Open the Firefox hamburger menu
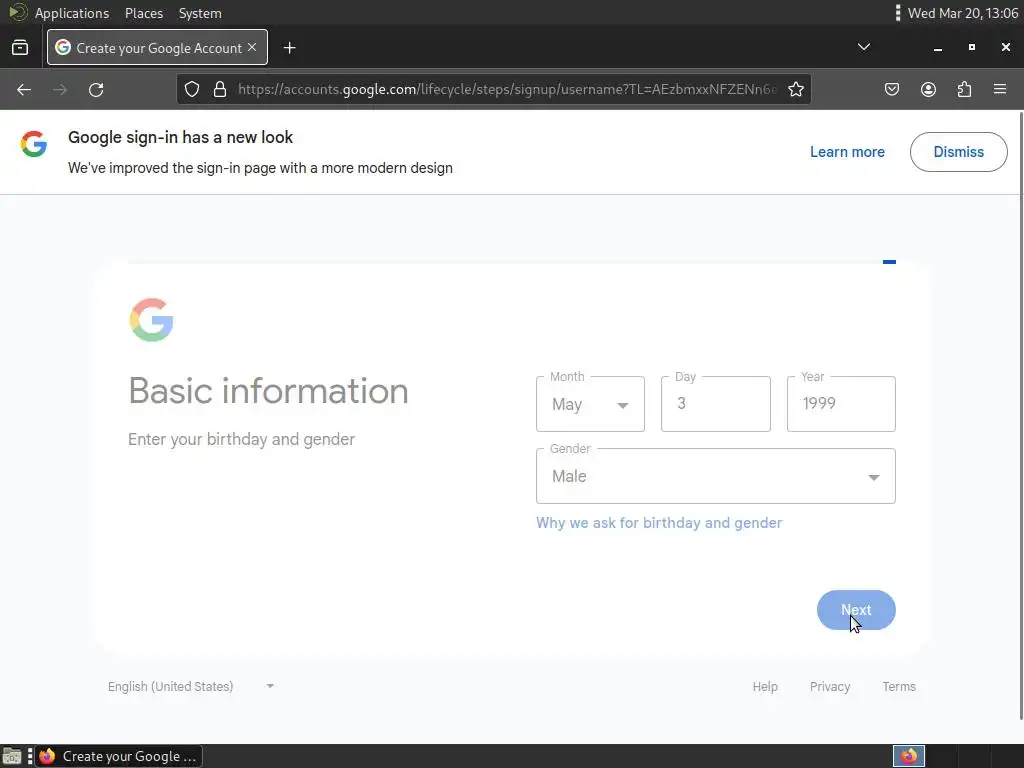This screenshot has height=768, width=1024. 1000,89
